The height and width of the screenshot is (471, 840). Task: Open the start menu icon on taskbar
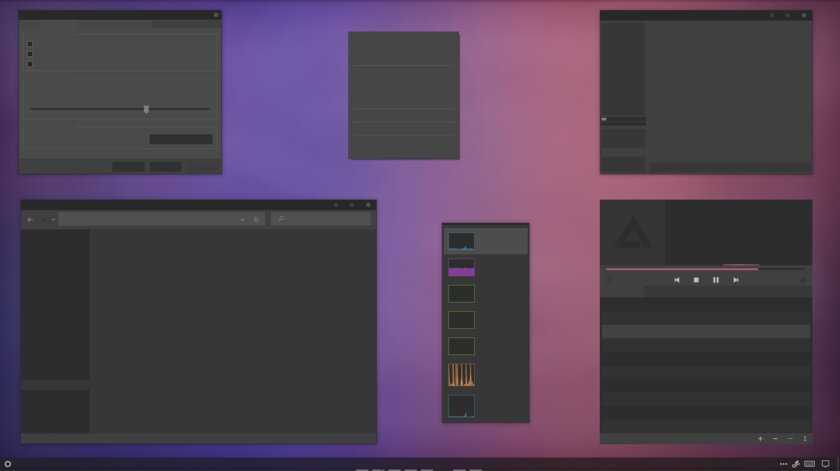8,463
